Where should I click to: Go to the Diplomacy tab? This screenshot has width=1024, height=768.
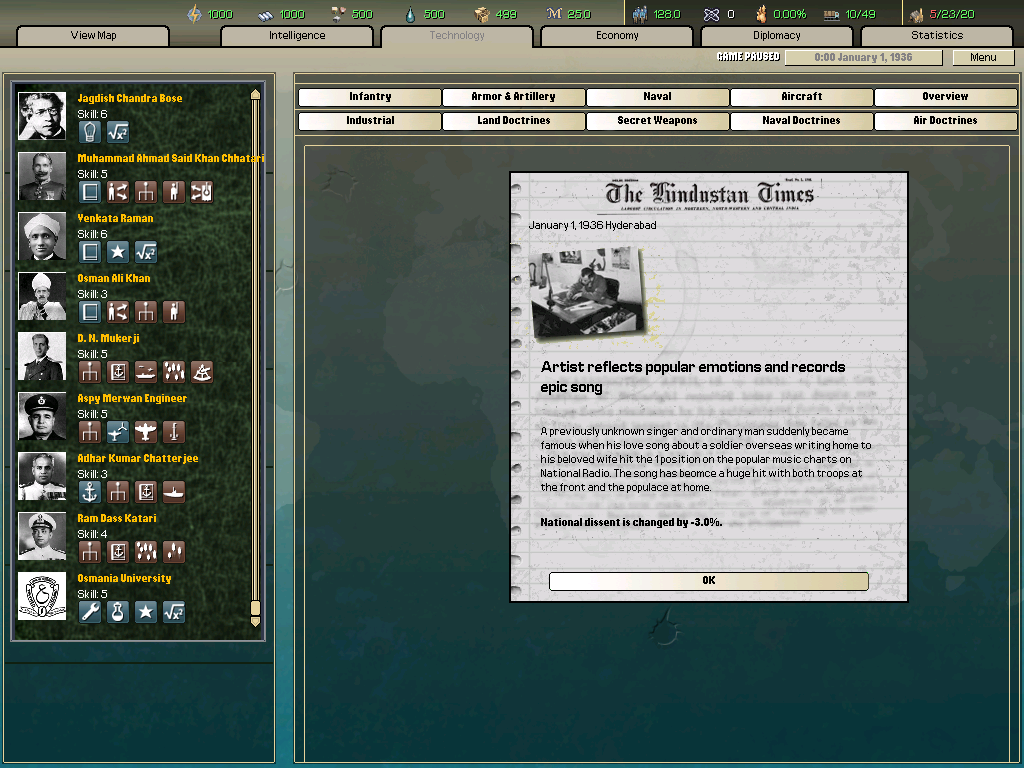[776, 36]
